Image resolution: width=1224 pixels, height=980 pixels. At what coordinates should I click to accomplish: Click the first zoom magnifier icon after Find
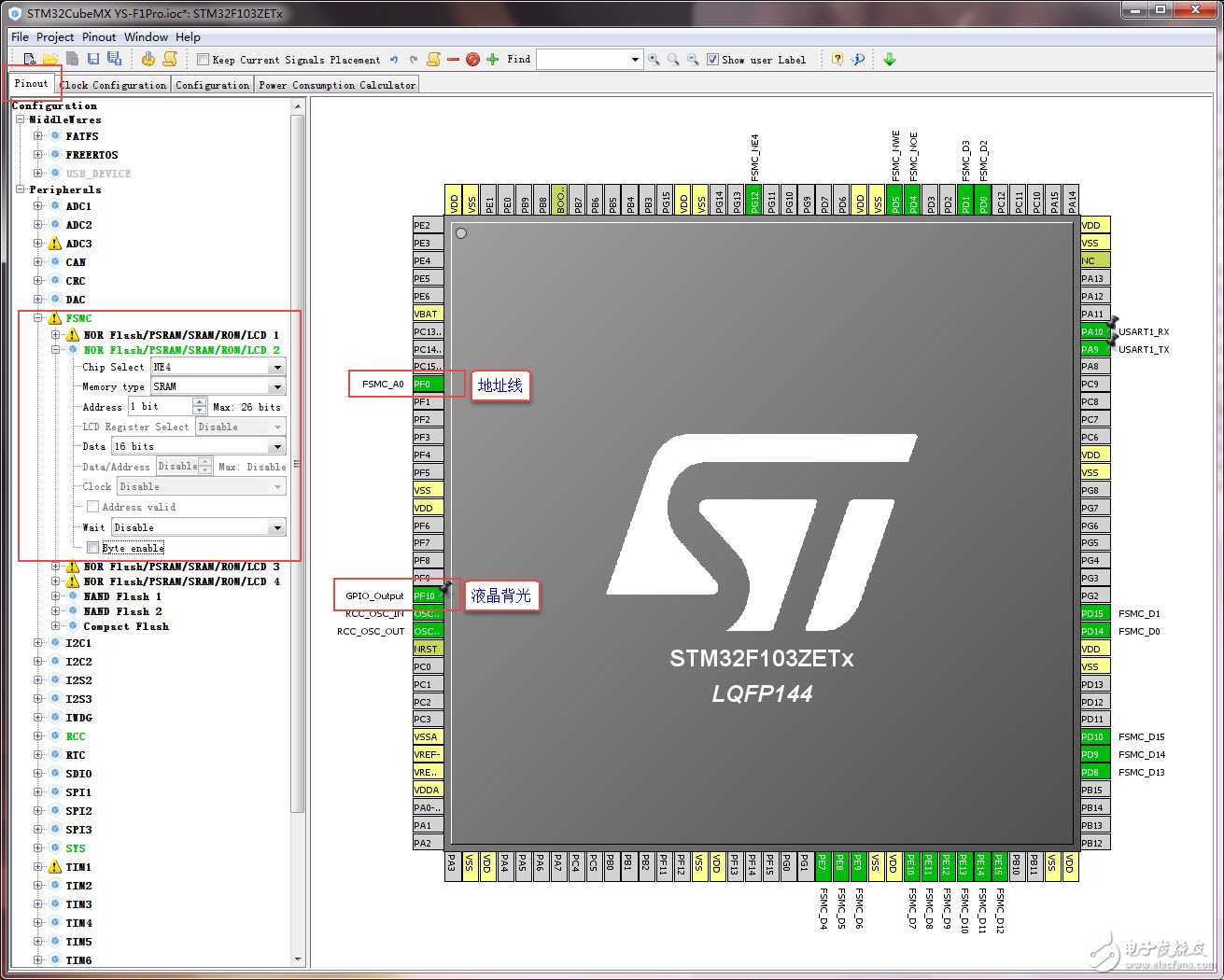(x=654, y=60)
